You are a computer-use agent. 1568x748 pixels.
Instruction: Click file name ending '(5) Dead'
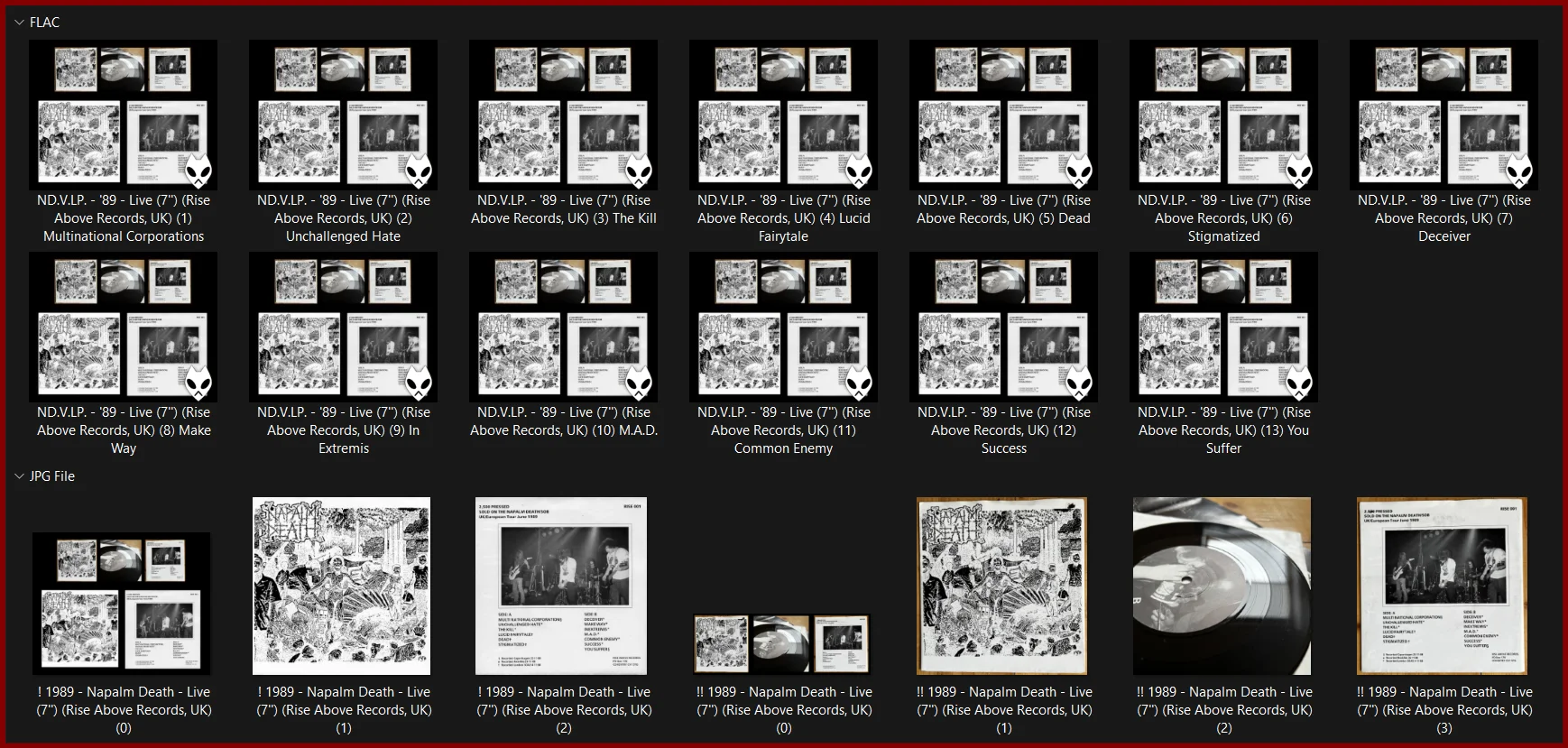pyautogui.click(x=1004, y=209)
